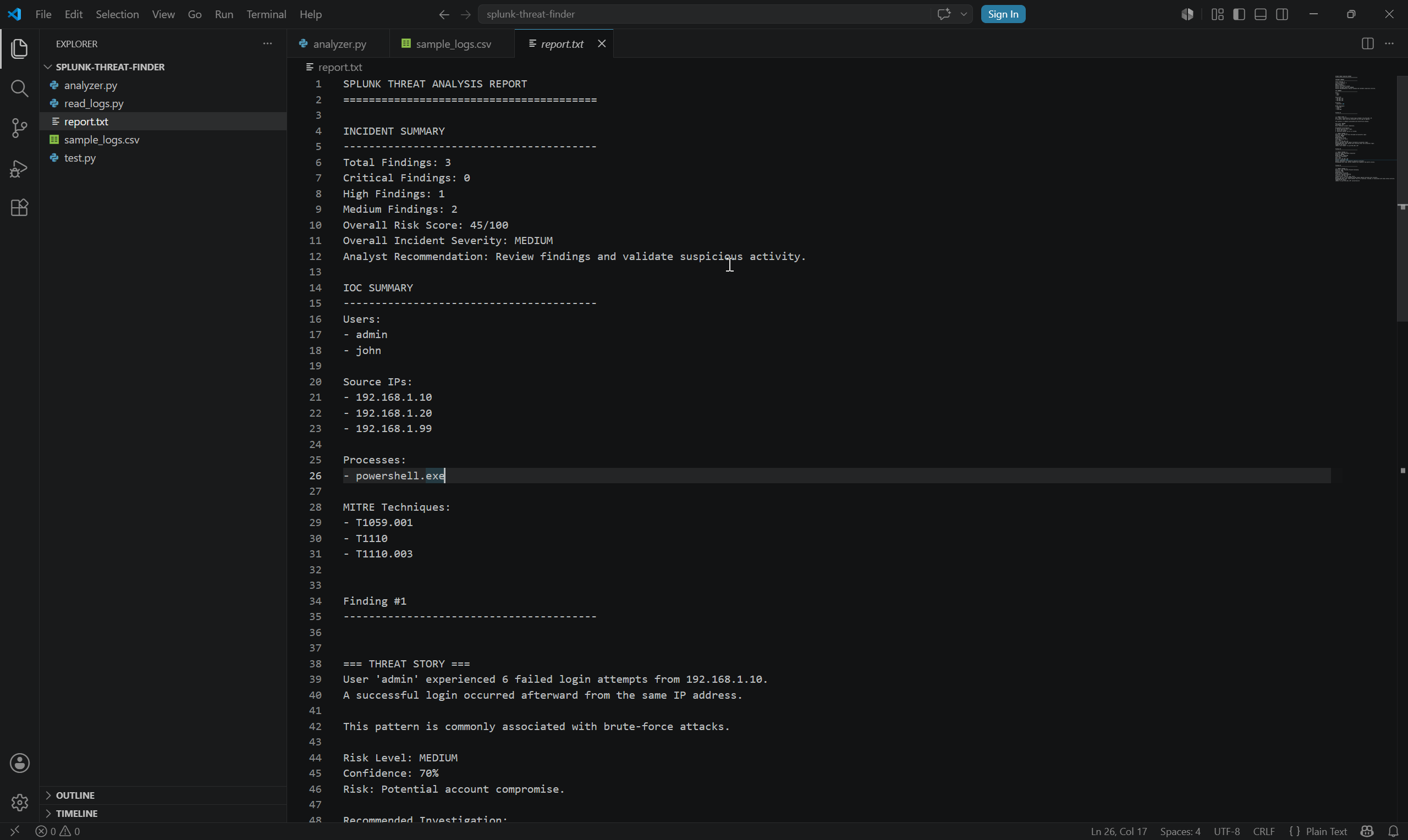The image size is (1408, 840).
Task: Close the report.txt tab
Action: click(602, 43)
